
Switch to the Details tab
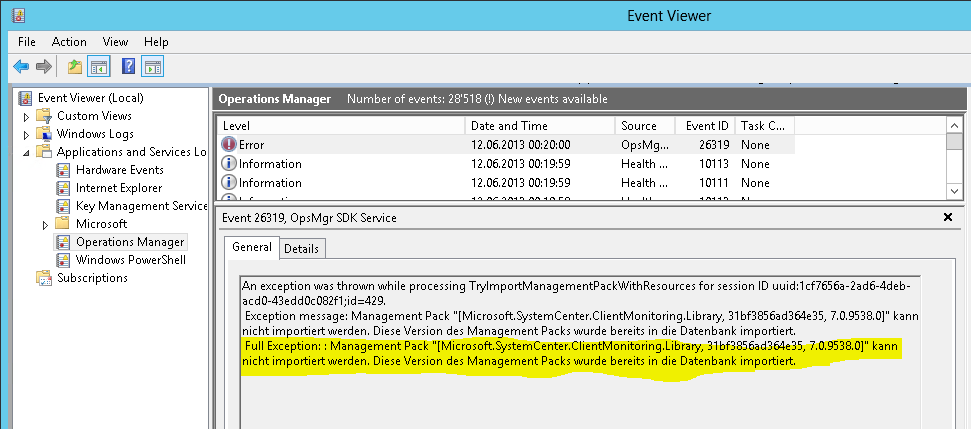302,248
